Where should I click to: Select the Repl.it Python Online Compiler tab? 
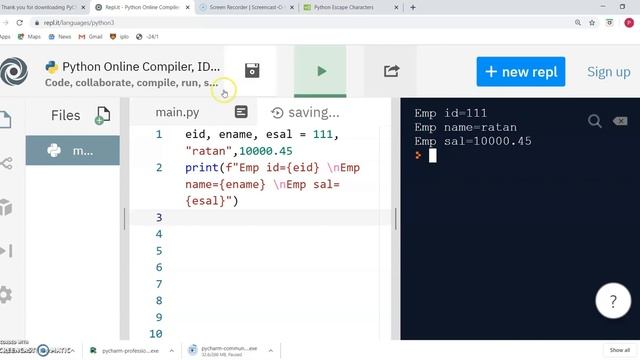click(142, 7)
